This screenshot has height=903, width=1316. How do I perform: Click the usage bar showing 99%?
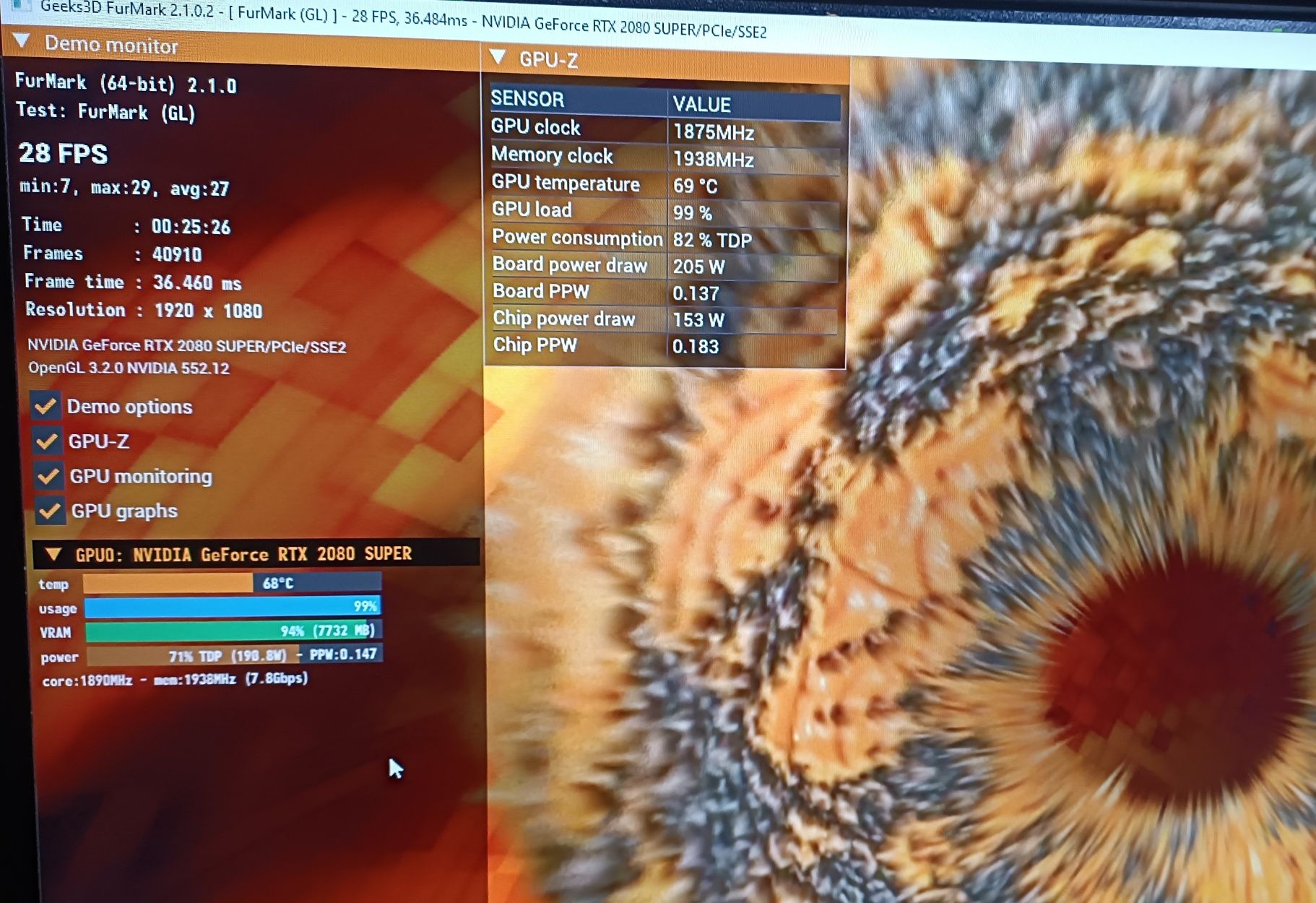[x=233, y=606]
